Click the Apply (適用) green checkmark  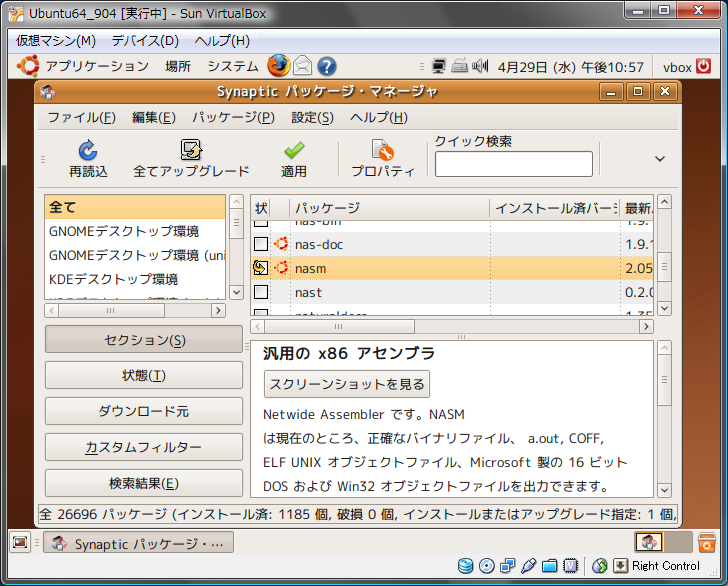pyautogui.click(x=294, y=150)
